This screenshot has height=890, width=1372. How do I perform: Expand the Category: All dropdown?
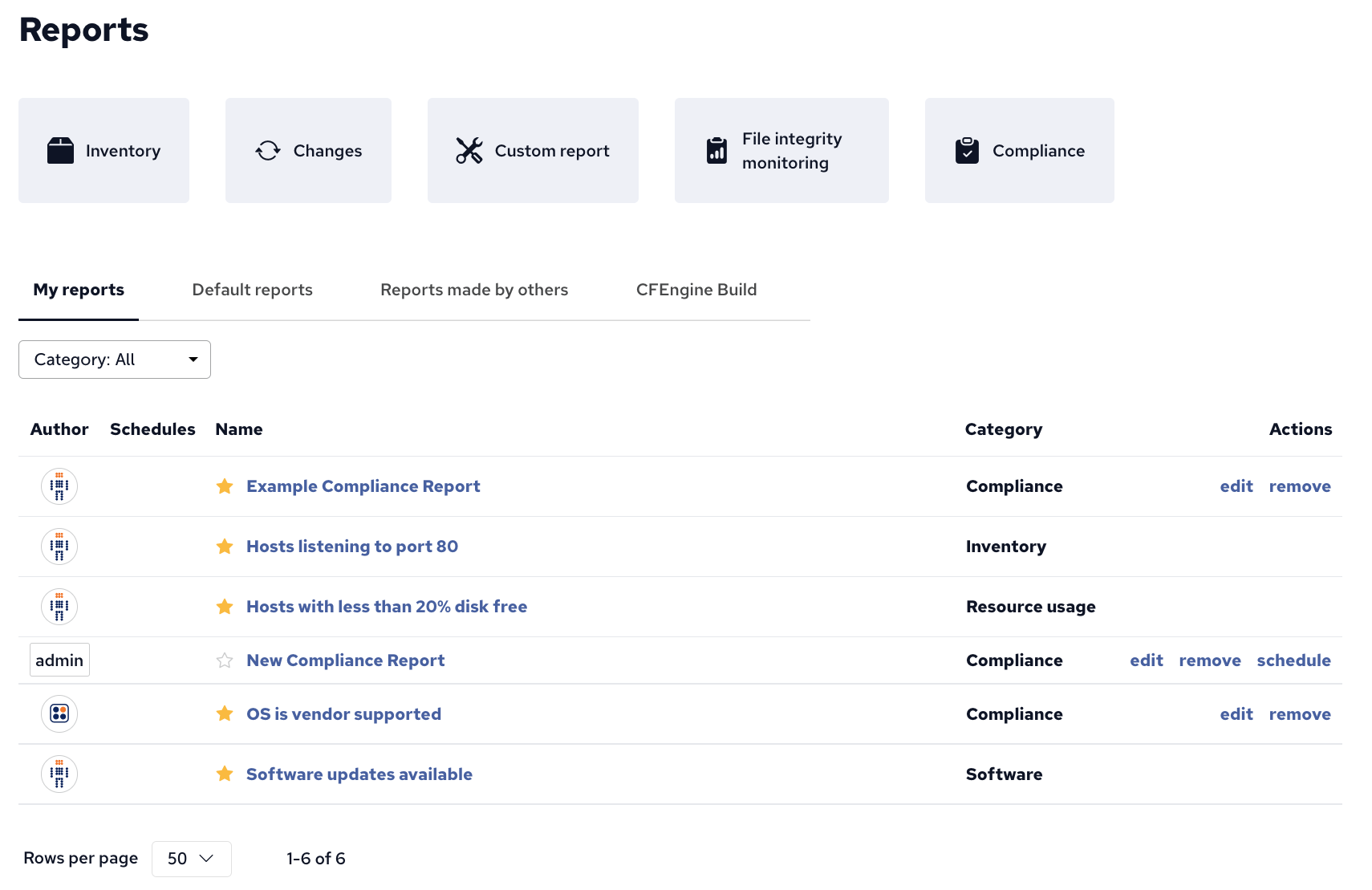tap(115, 360)
